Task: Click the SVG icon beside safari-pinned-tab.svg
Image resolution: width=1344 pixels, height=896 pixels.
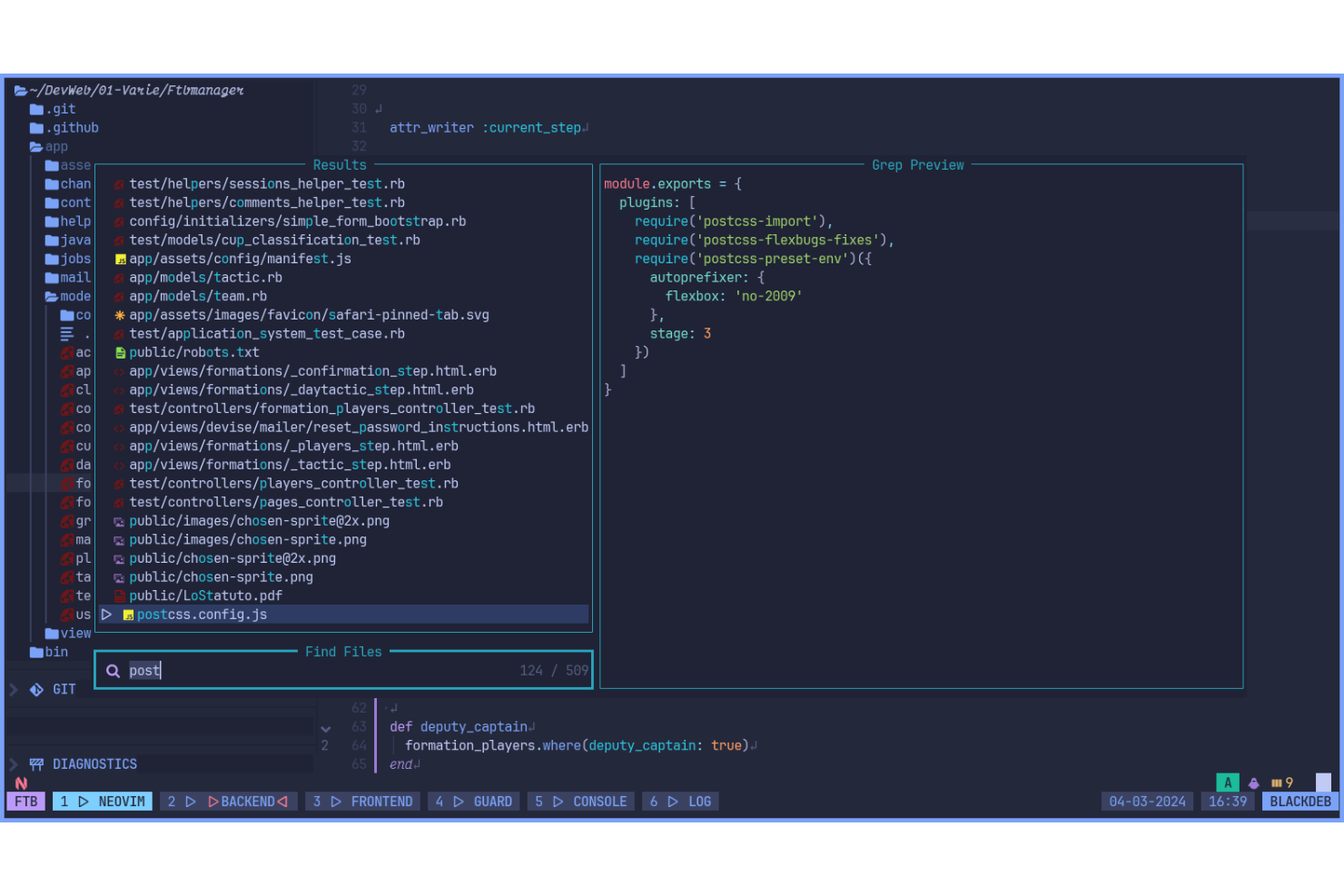Action: point(119,315)
